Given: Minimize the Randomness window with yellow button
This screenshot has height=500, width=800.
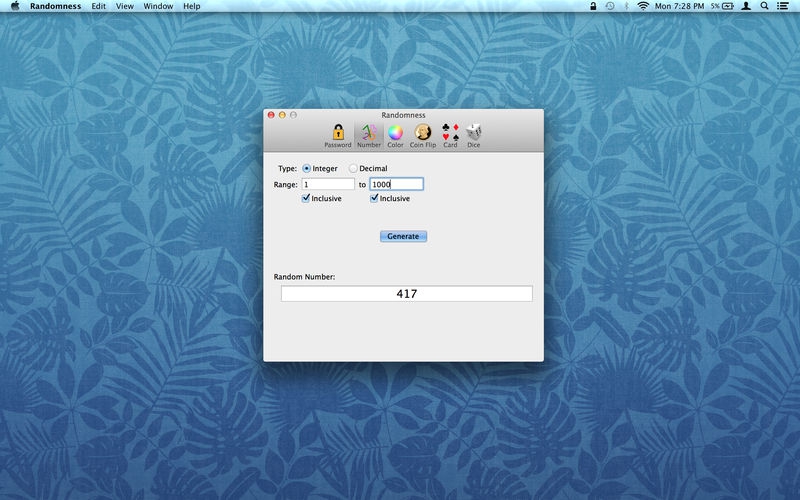Looking at the screenshot, I should point(282,115).
